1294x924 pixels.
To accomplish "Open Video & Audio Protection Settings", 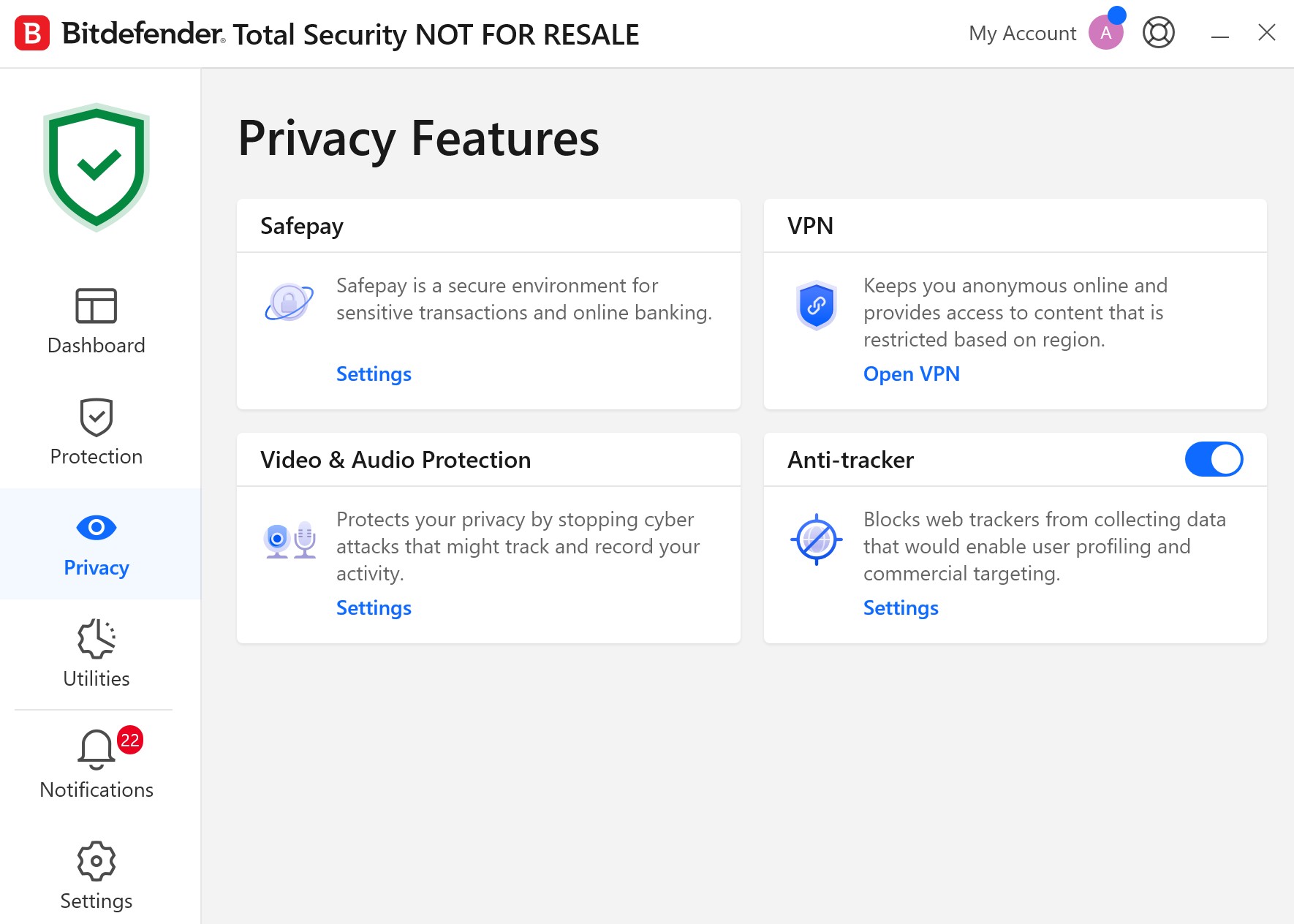I will coord(374,608).
